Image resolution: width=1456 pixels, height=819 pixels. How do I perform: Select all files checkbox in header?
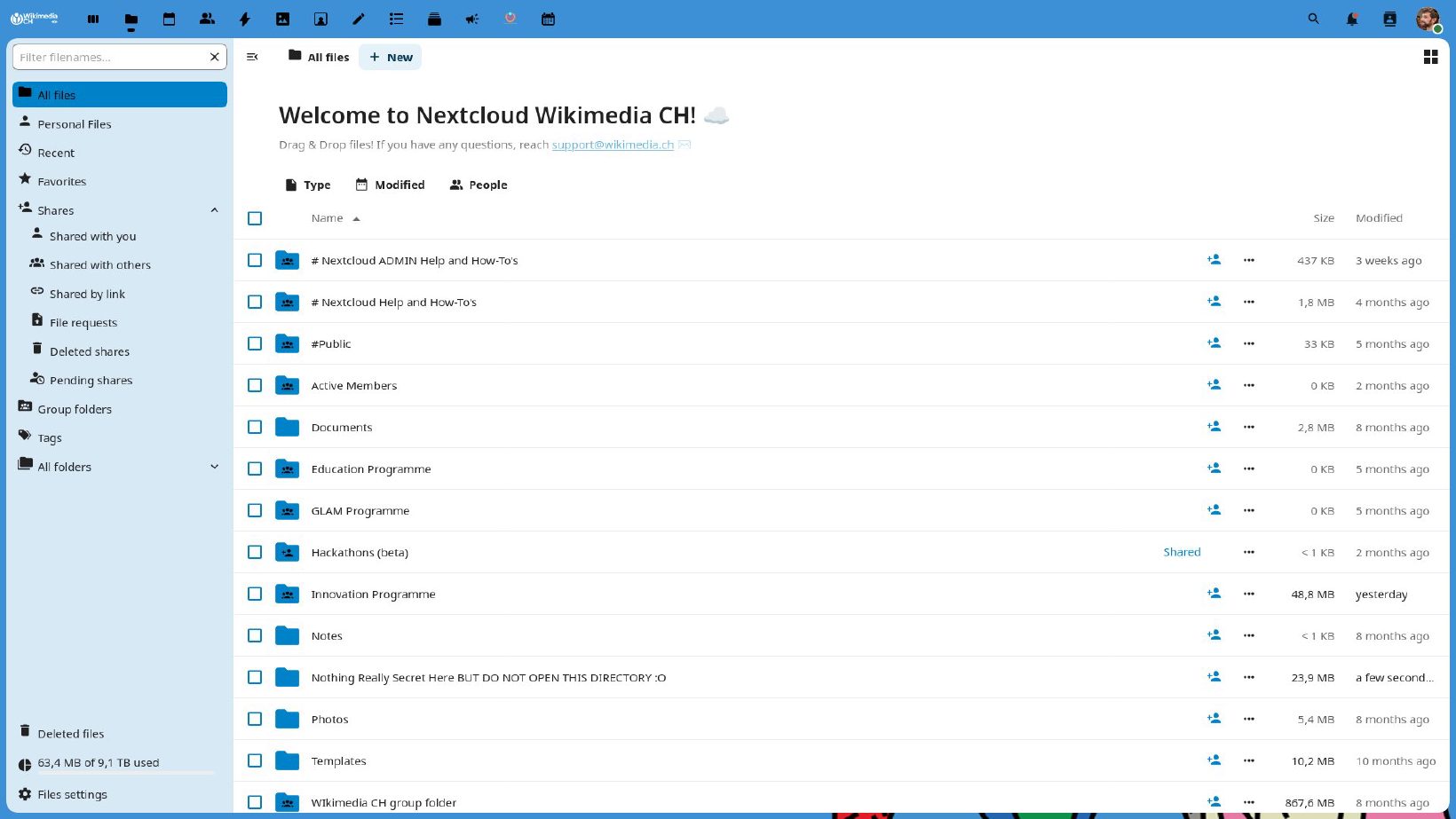point(255,218)
